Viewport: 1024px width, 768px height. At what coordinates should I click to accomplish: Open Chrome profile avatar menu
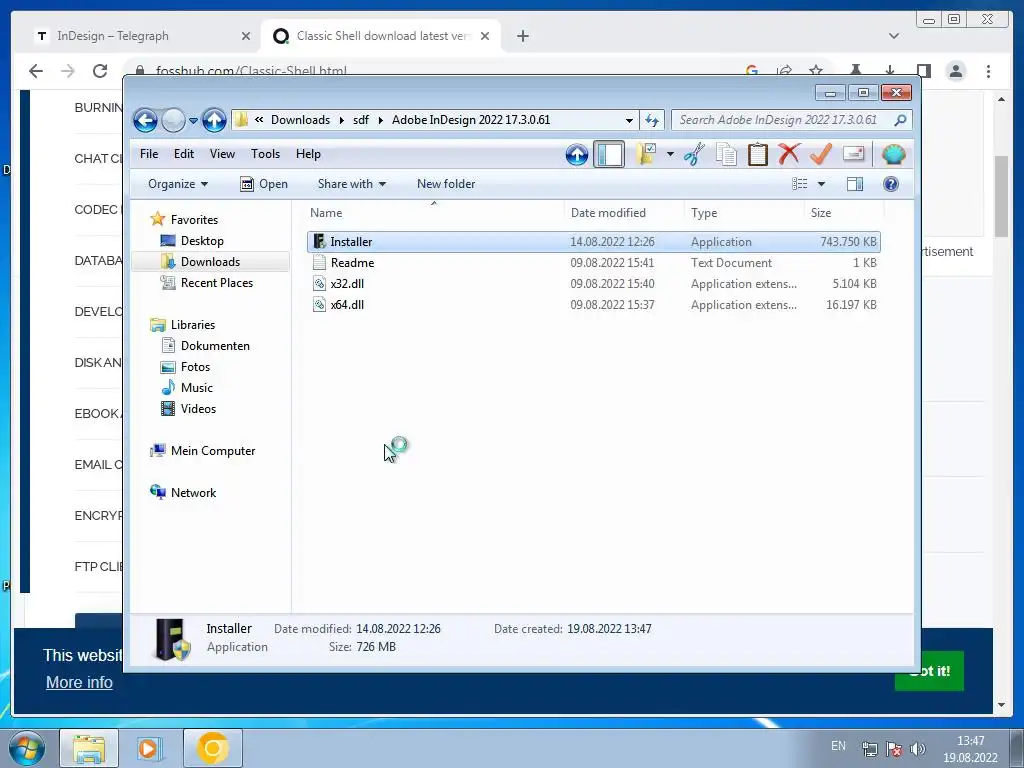pos(955,71)
